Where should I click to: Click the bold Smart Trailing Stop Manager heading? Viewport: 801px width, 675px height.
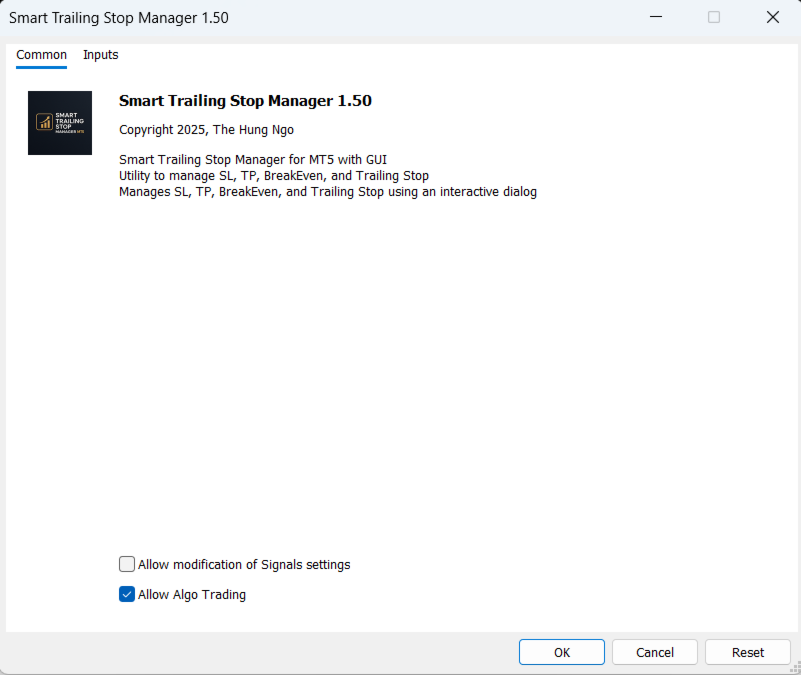(245, 101)
